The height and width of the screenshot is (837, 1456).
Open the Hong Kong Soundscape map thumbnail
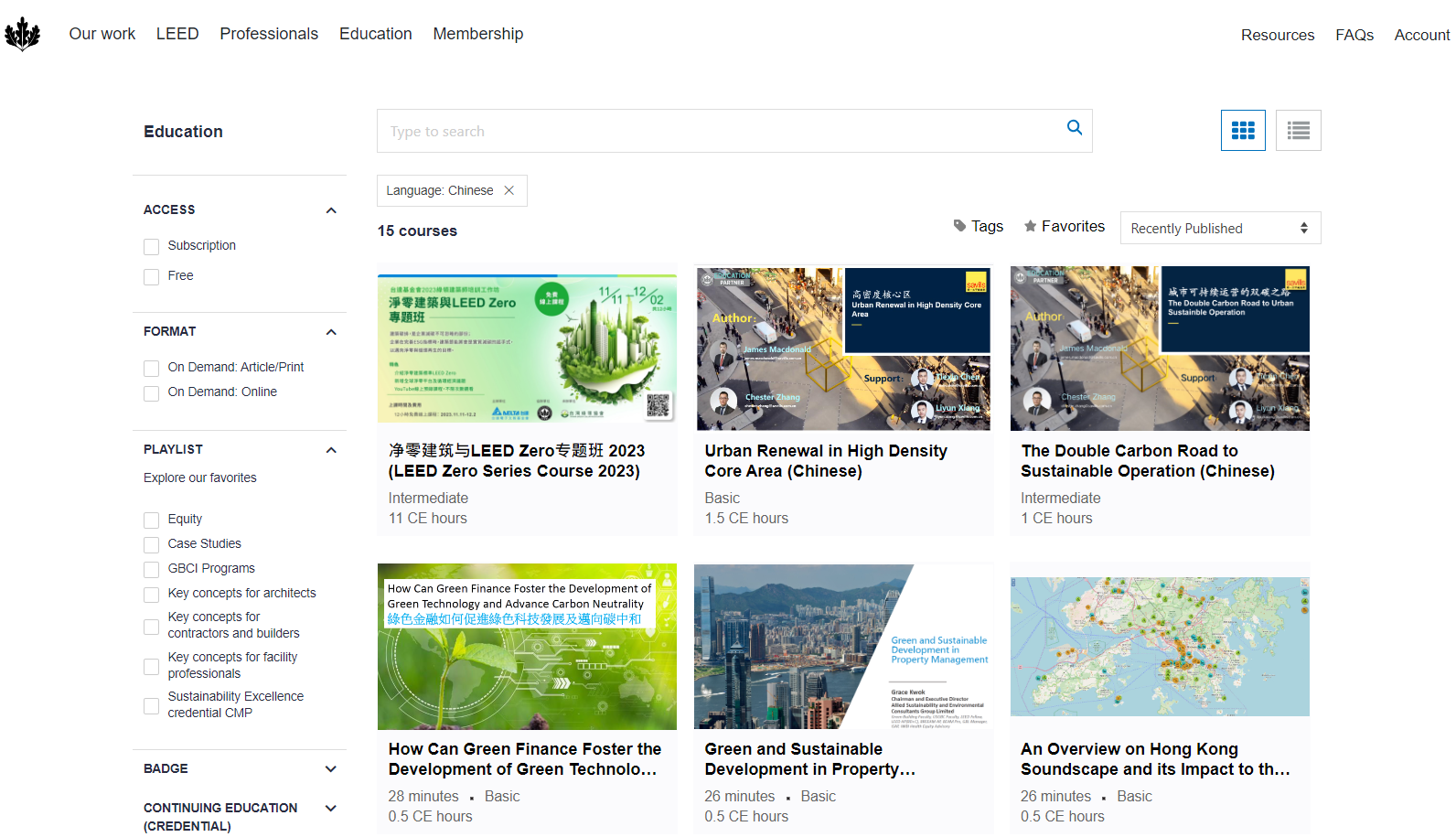tap(1159, 646)
